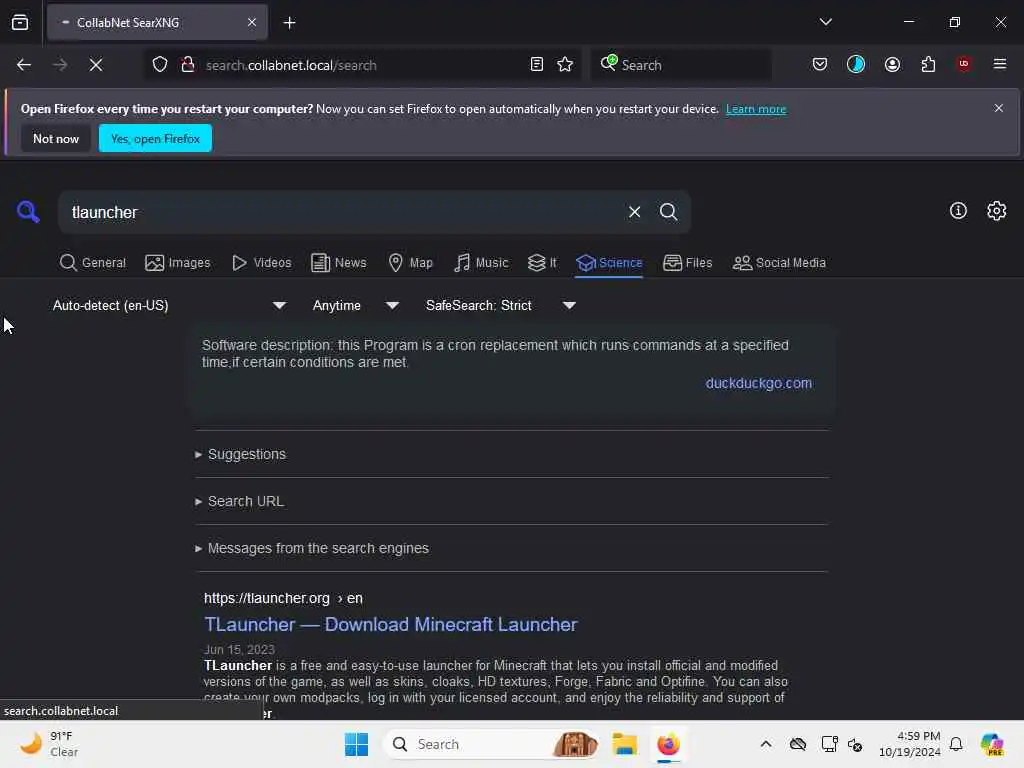Click Firefox icon in taskbar

(667, 744)
